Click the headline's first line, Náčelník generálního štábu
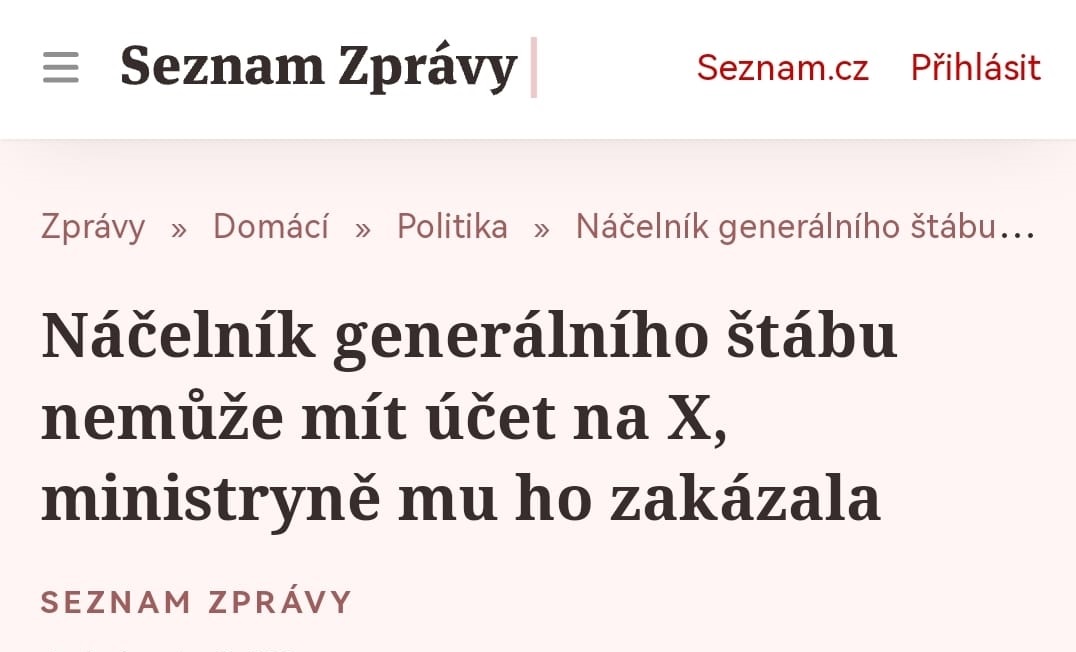 [x=469, y=337]
